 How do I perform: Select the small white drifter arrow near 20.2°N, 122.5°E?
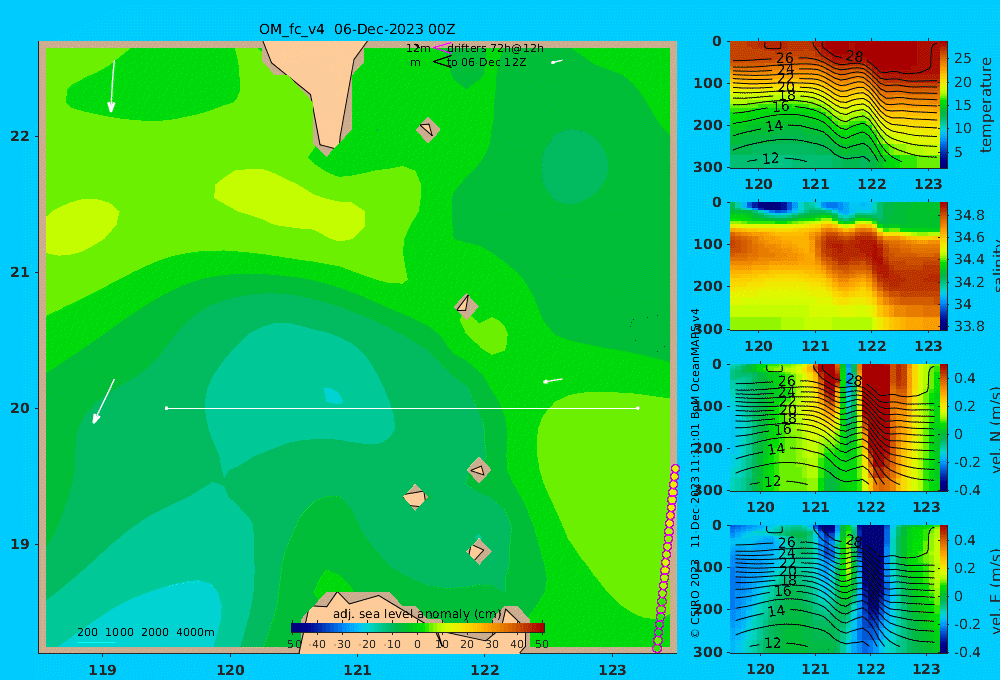pos(552,381)
